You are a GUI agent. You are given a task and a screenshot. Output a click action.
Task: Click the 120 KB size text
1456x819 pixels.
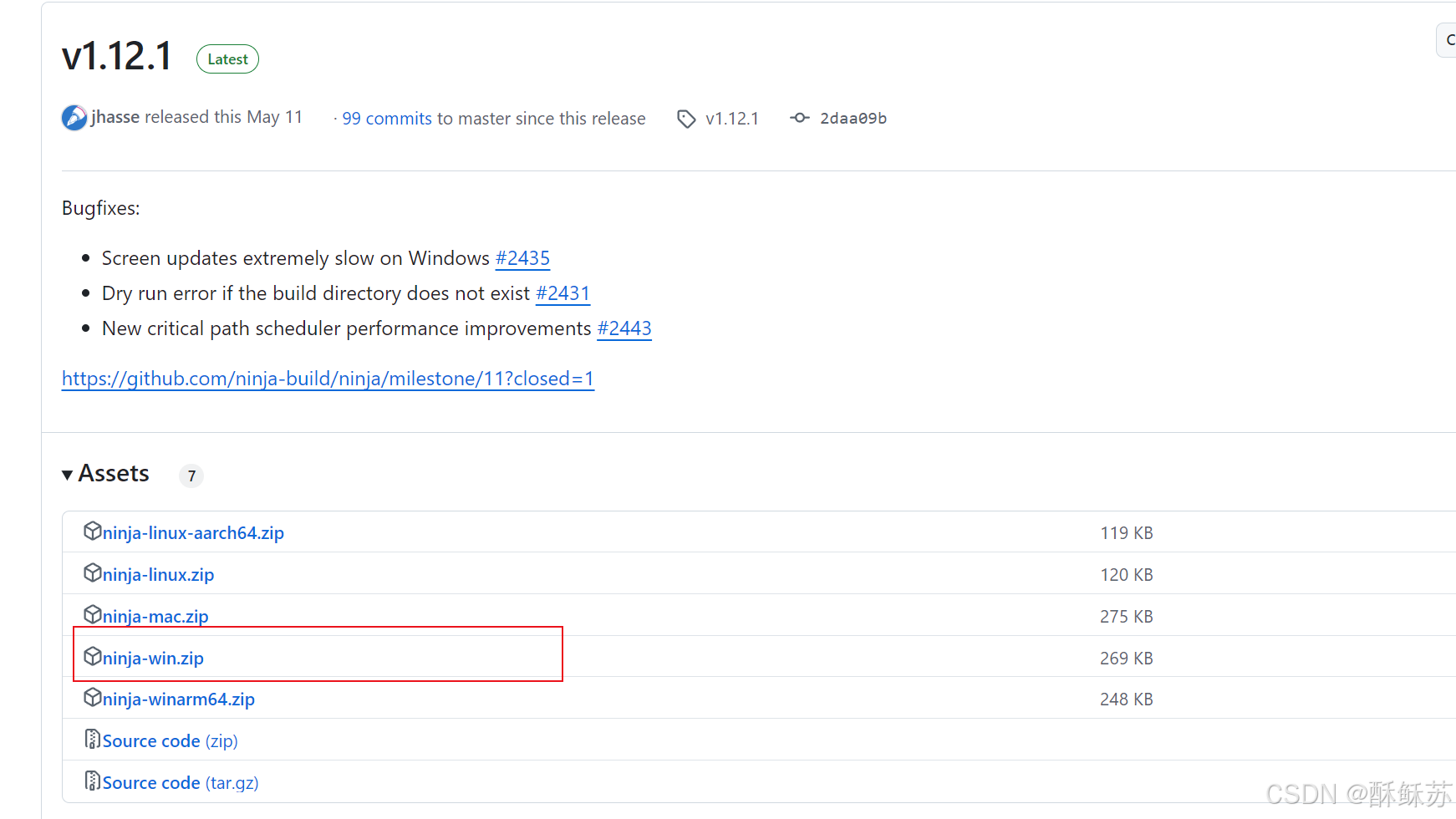click(1126, 575)
